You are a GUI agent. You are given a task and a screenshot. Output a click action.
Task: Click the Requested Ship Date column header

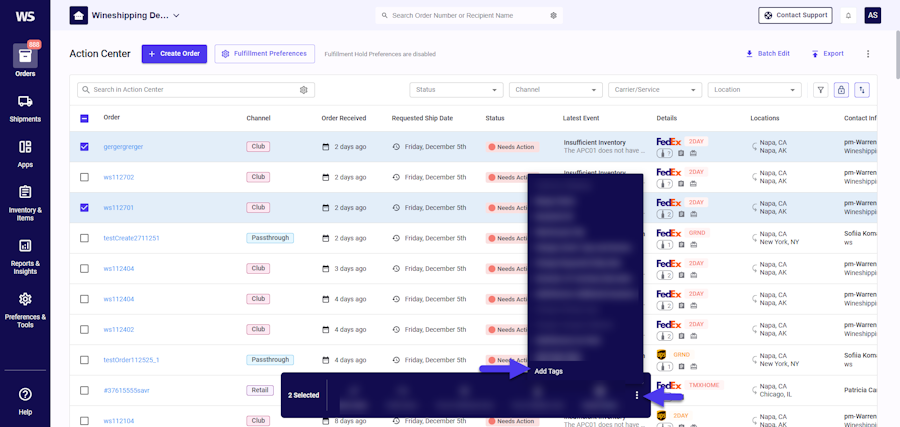tap(422, 118)
